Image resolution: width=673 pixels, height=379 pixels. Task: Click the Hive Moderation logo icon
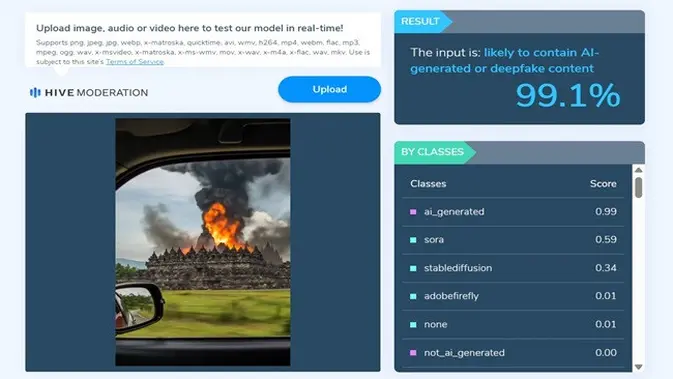click(x=35, y=92)
